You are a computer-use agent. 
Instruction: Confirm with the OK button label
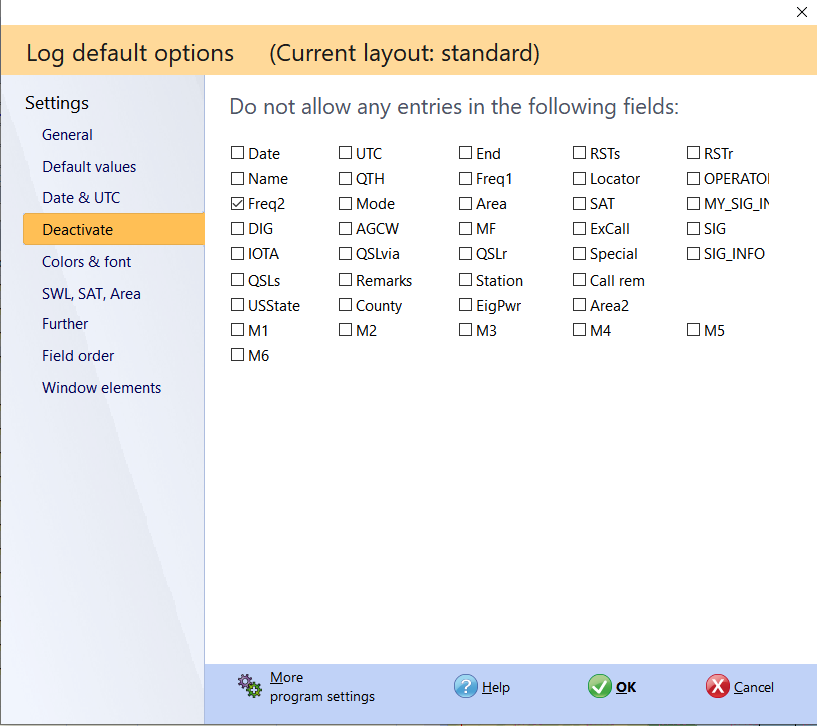coord(626,687)
